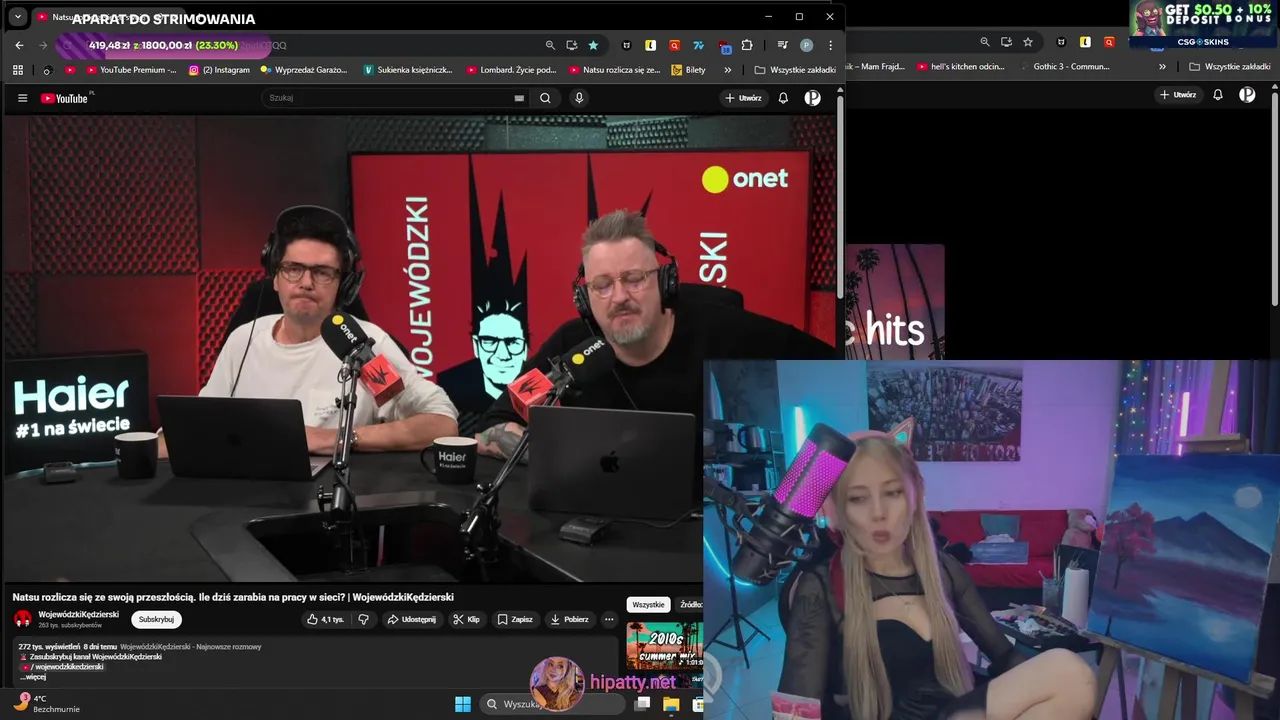Open File Explorer from the taskbar
1280x720 pixels.
coord(671,704)
